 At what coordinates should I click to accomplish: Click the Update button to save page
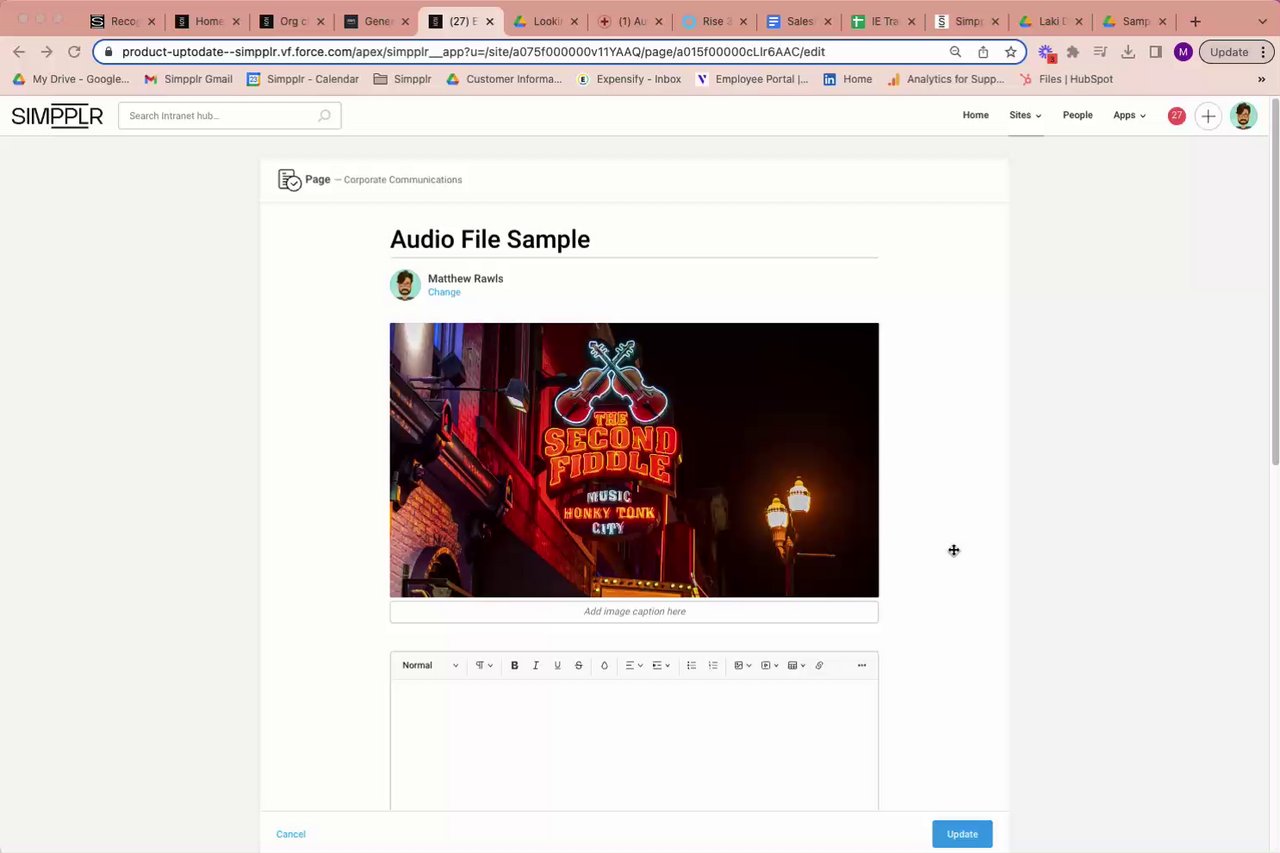tap(962, 834)
